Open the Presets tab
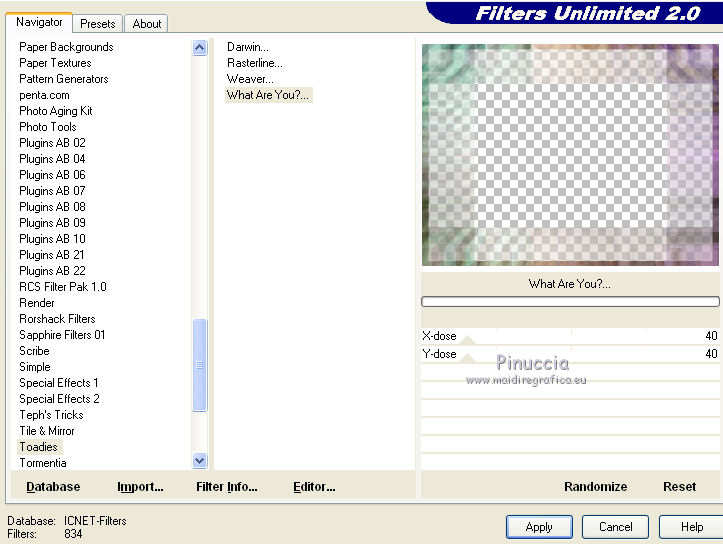This screenshot has height=544, width=723. (x=97, y=24)
